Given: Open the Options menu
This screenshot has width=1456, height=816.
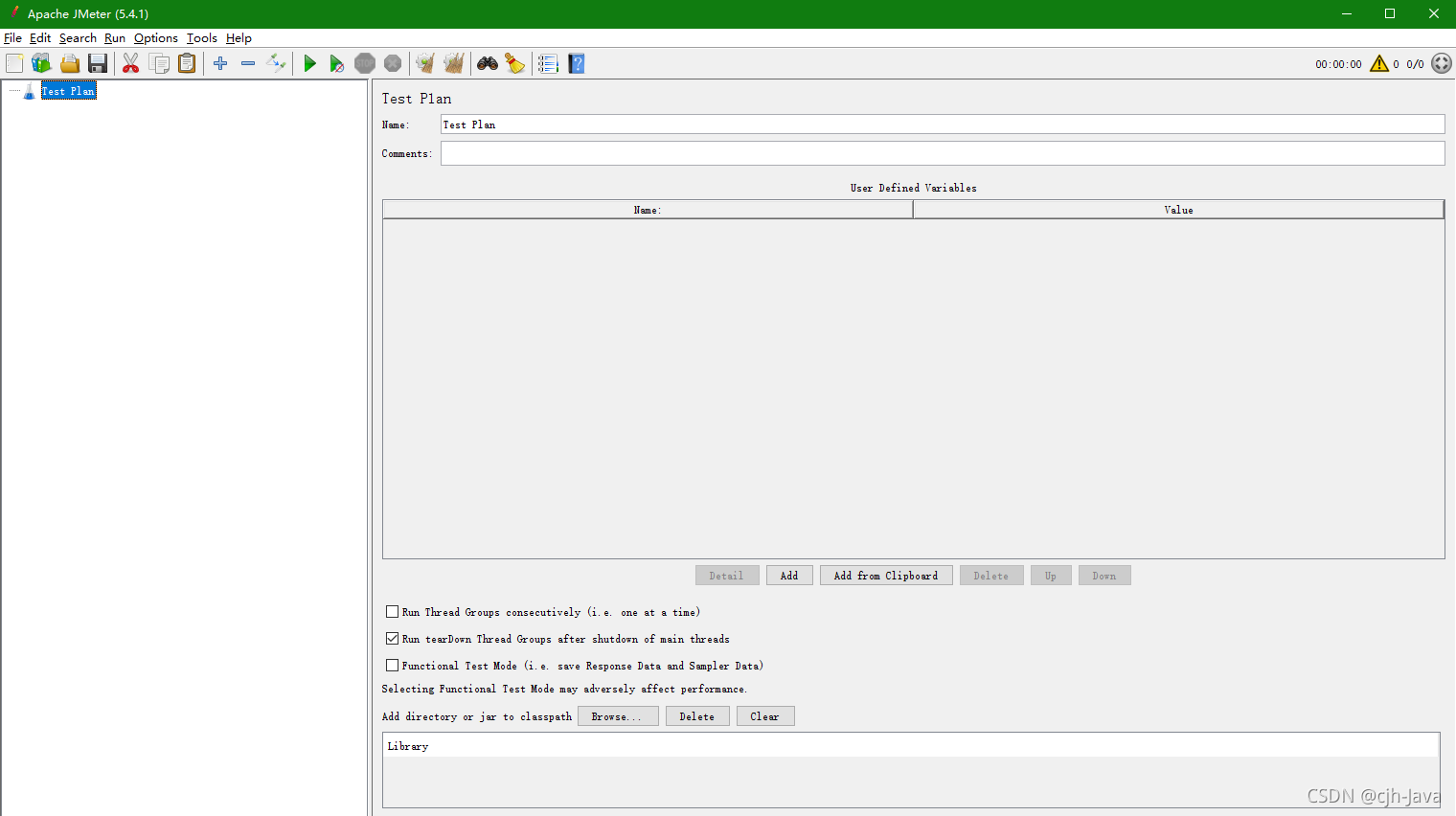Looking at the screenshot, I should pos(156,38).
